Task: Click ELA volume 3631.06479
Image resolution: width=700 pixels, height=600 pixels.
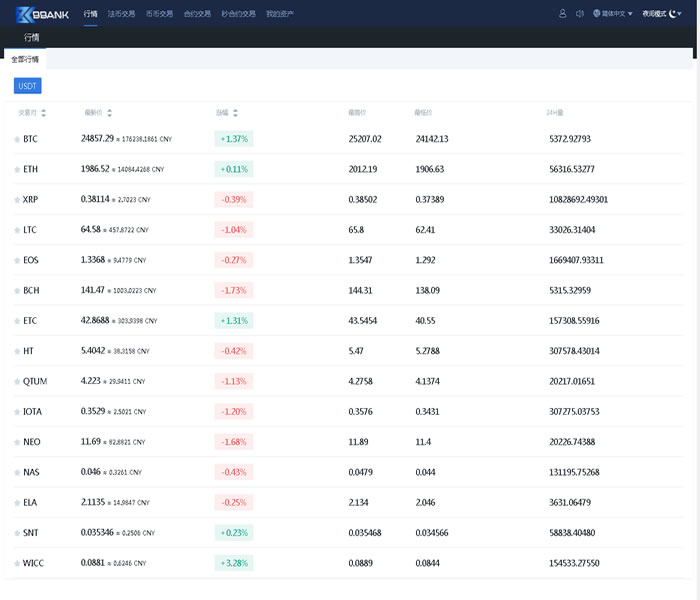Action: pyautogui.click(x=570, y=503)
